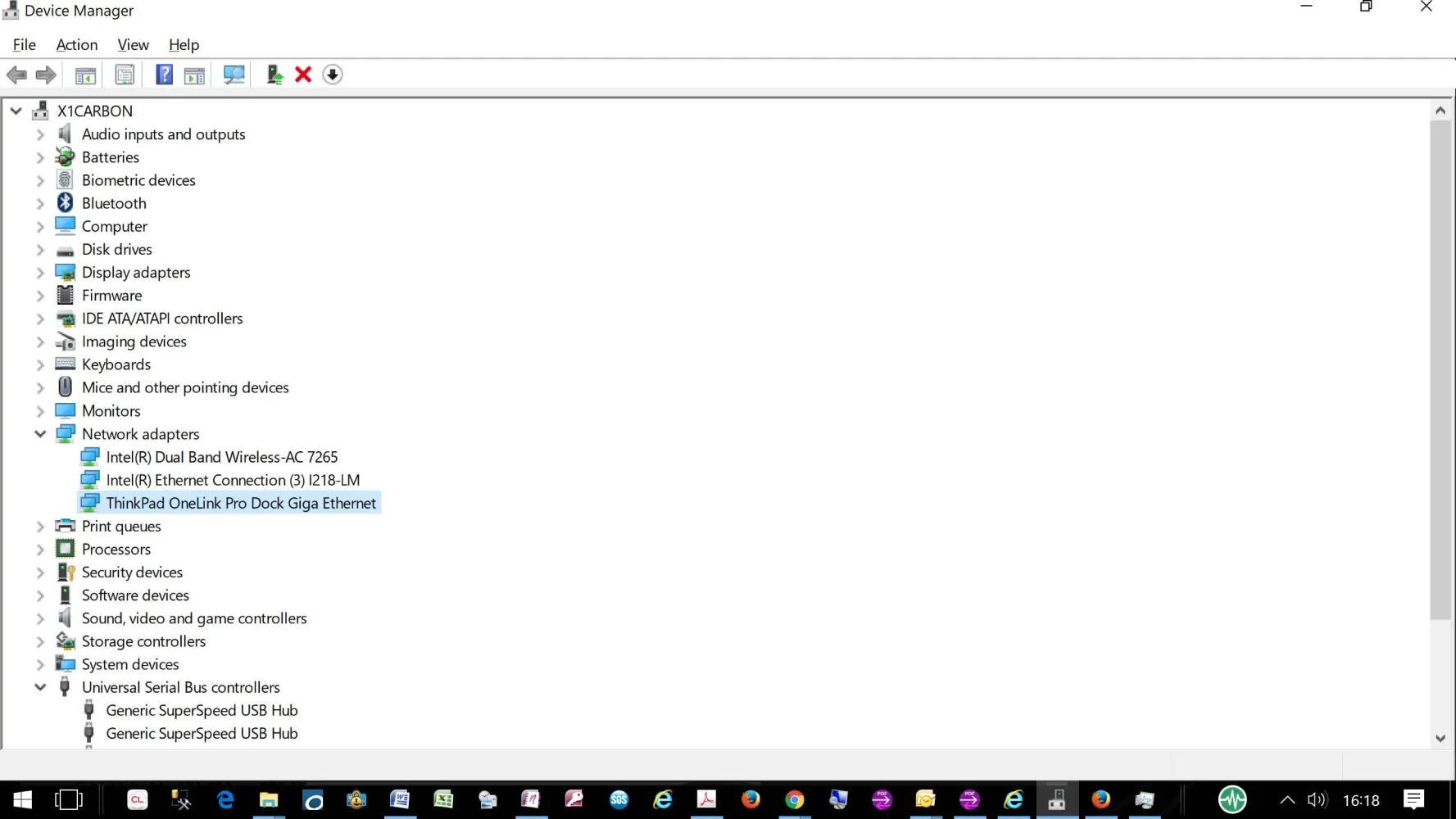Open Excel from the taskbar
The image size is (1456, 819).
(443, 799)
